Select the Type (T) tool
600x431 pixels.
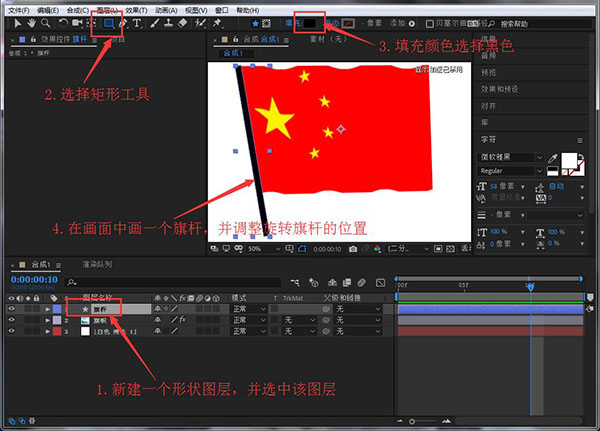point(137,23)
